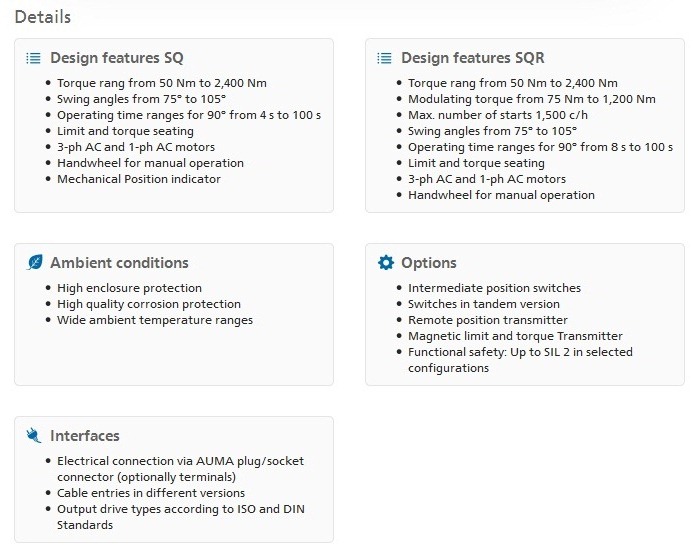This screenshot has width=694, height=554.
Task: Click the Details page title
Action: click(42, 17)
